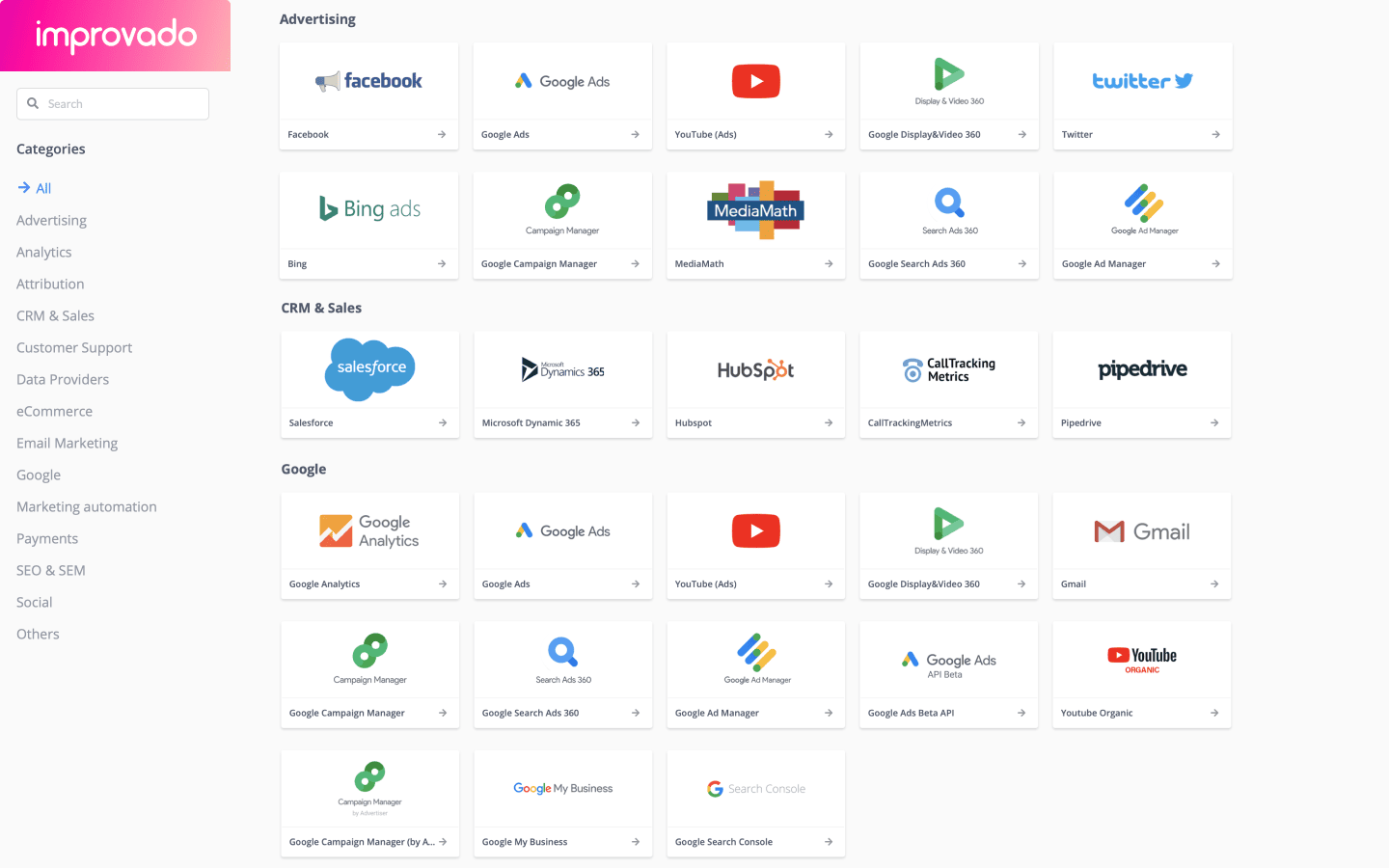This screenshot has width=1389, height=868.
Task: Open the Social category
Action: (34, 602)
